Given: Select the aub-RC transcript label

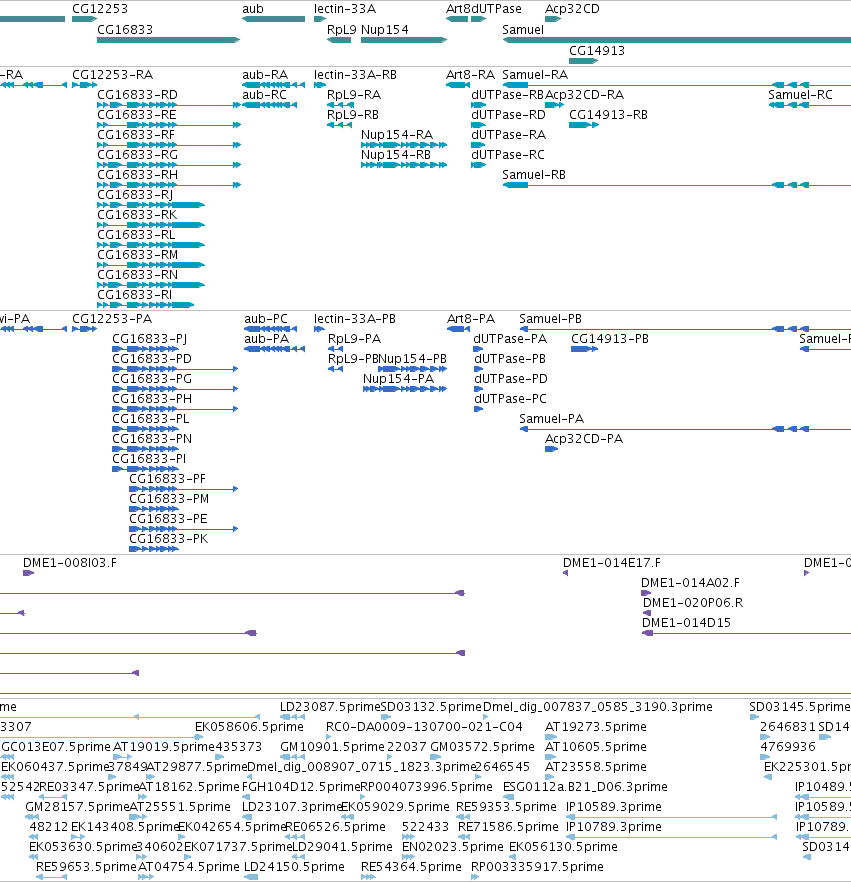Looking at the screenshot, I should pos(264,94).
